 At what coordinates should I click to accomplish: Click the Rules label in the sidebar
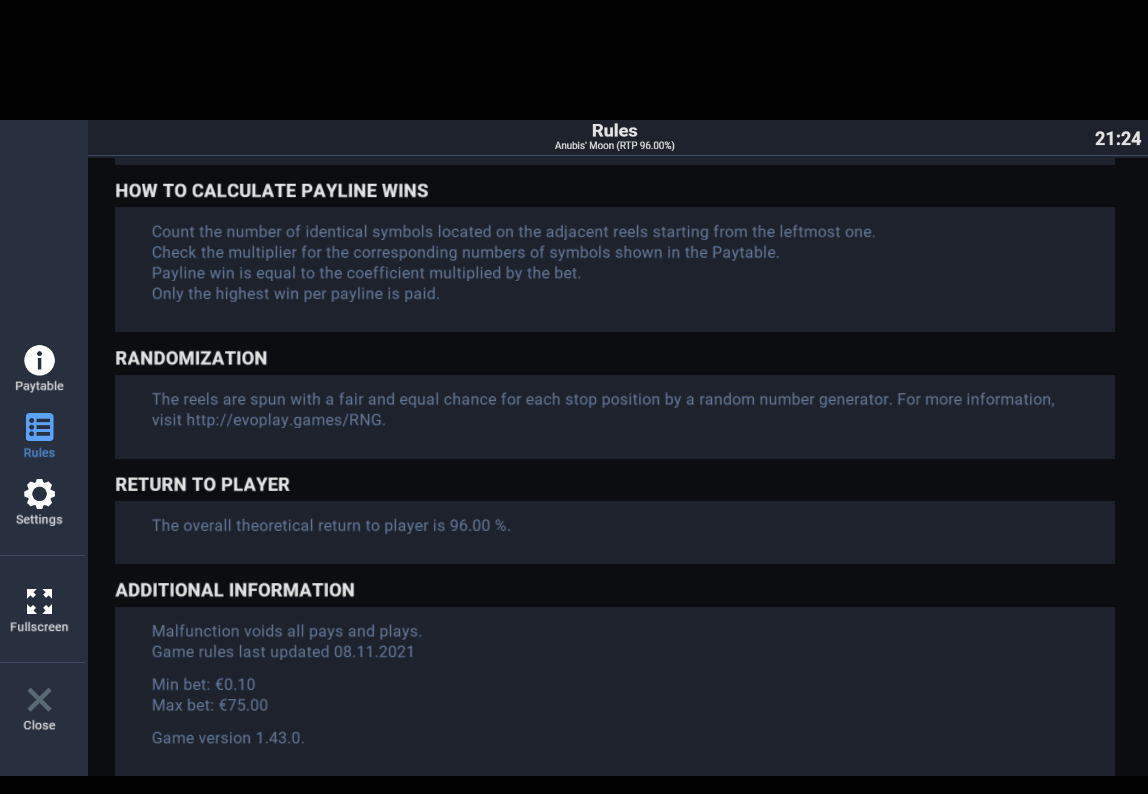(x=40, y=453)
